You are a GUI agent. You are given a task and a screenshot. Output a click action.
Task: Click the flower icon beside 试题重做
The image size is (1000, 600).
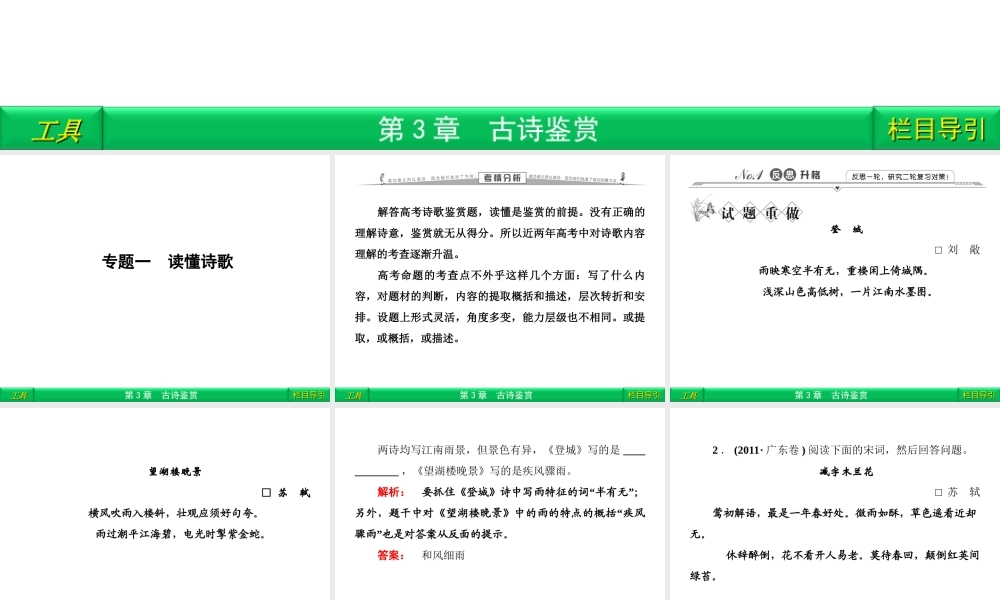[702, 209]
